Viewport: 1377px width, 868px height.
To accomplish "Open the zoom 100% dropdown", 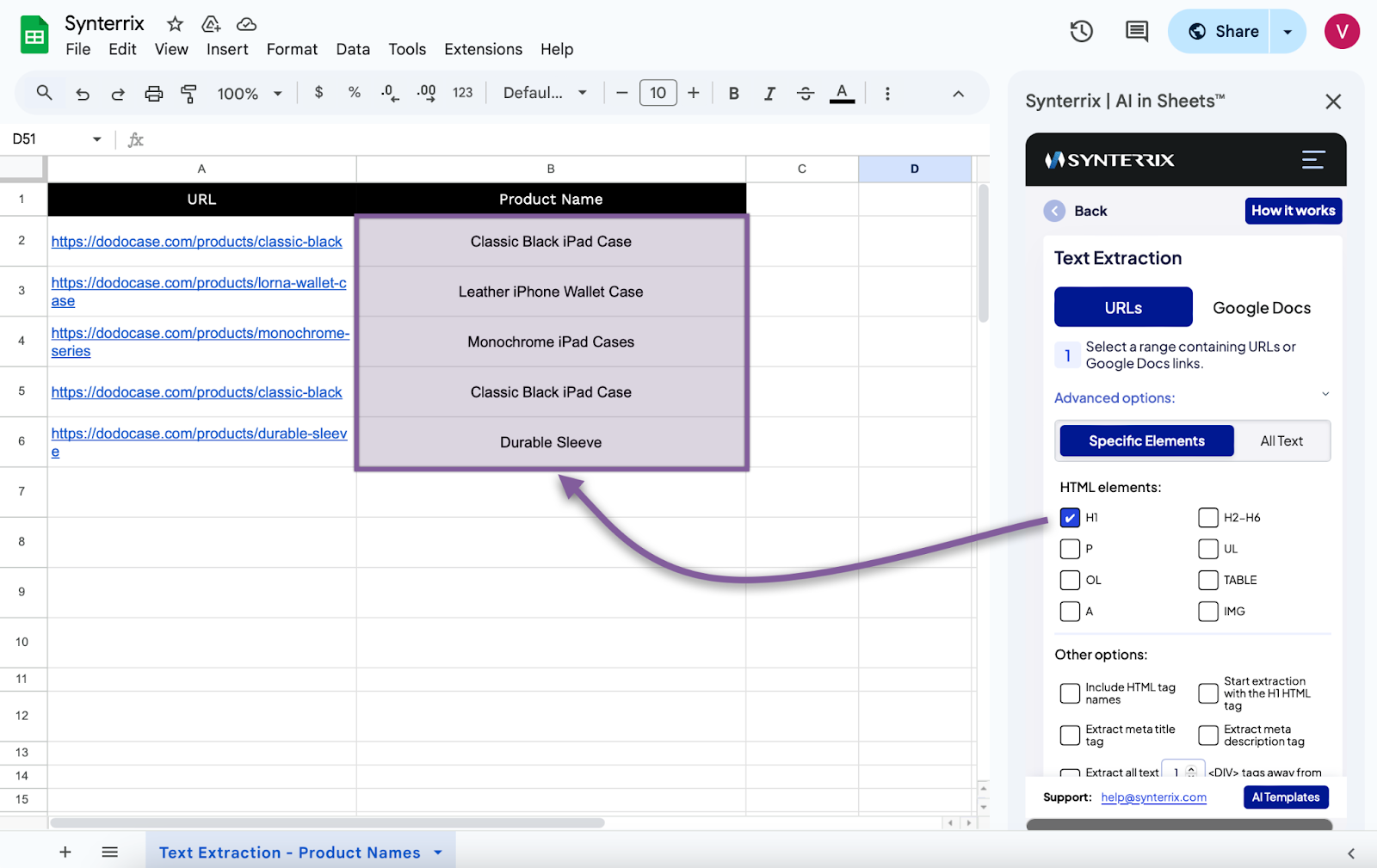I will [x=250, y=94].
